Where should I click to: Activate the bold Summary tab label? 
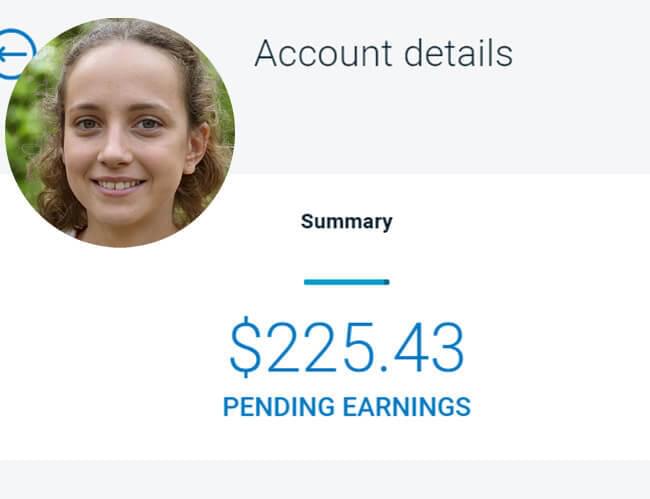click(x=347, y=222)
